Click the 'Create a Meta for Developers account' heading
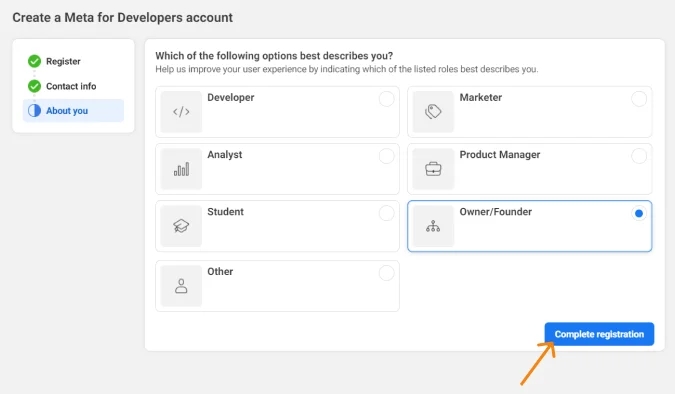 123,18
